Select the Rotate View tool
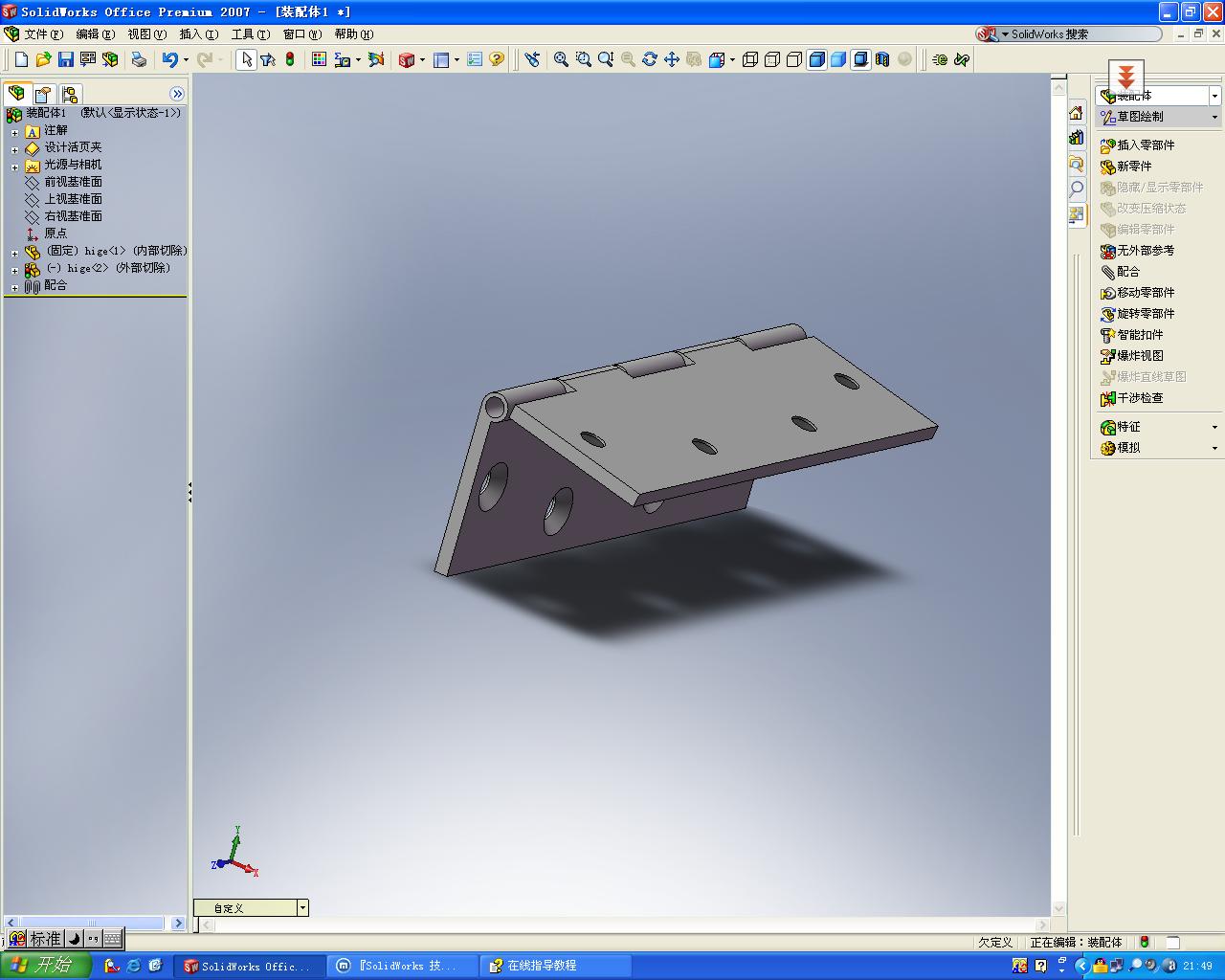This screenshot has height=980, width=1225. coord(650,59)
